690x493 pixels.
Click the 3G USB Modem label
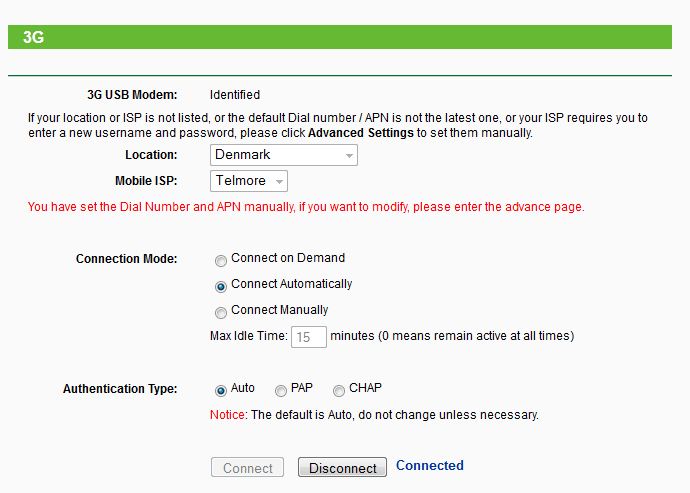(132, 95)
